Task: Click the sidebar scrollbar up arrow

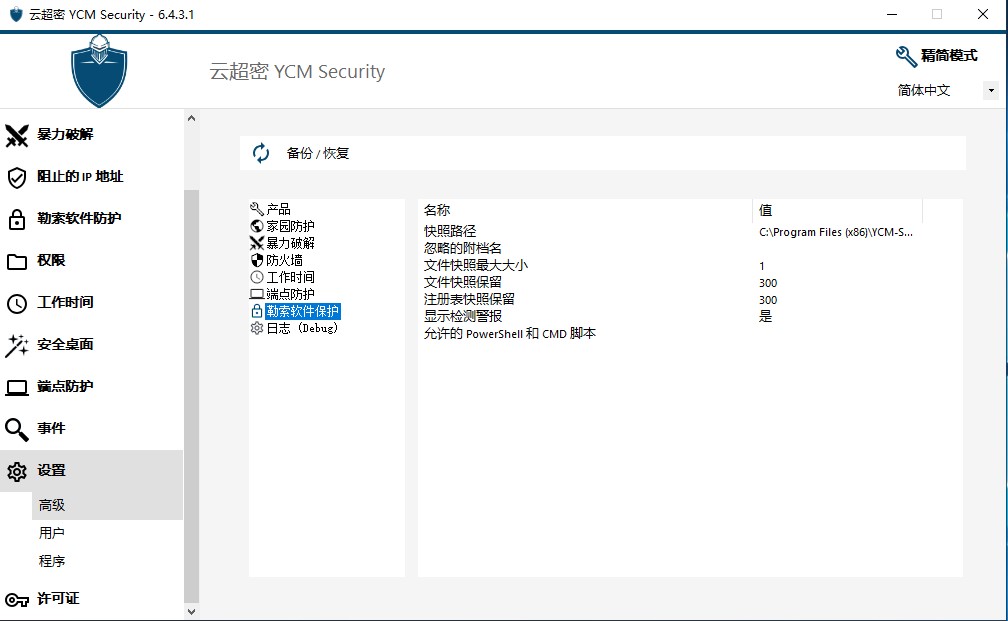Action: 191,118
